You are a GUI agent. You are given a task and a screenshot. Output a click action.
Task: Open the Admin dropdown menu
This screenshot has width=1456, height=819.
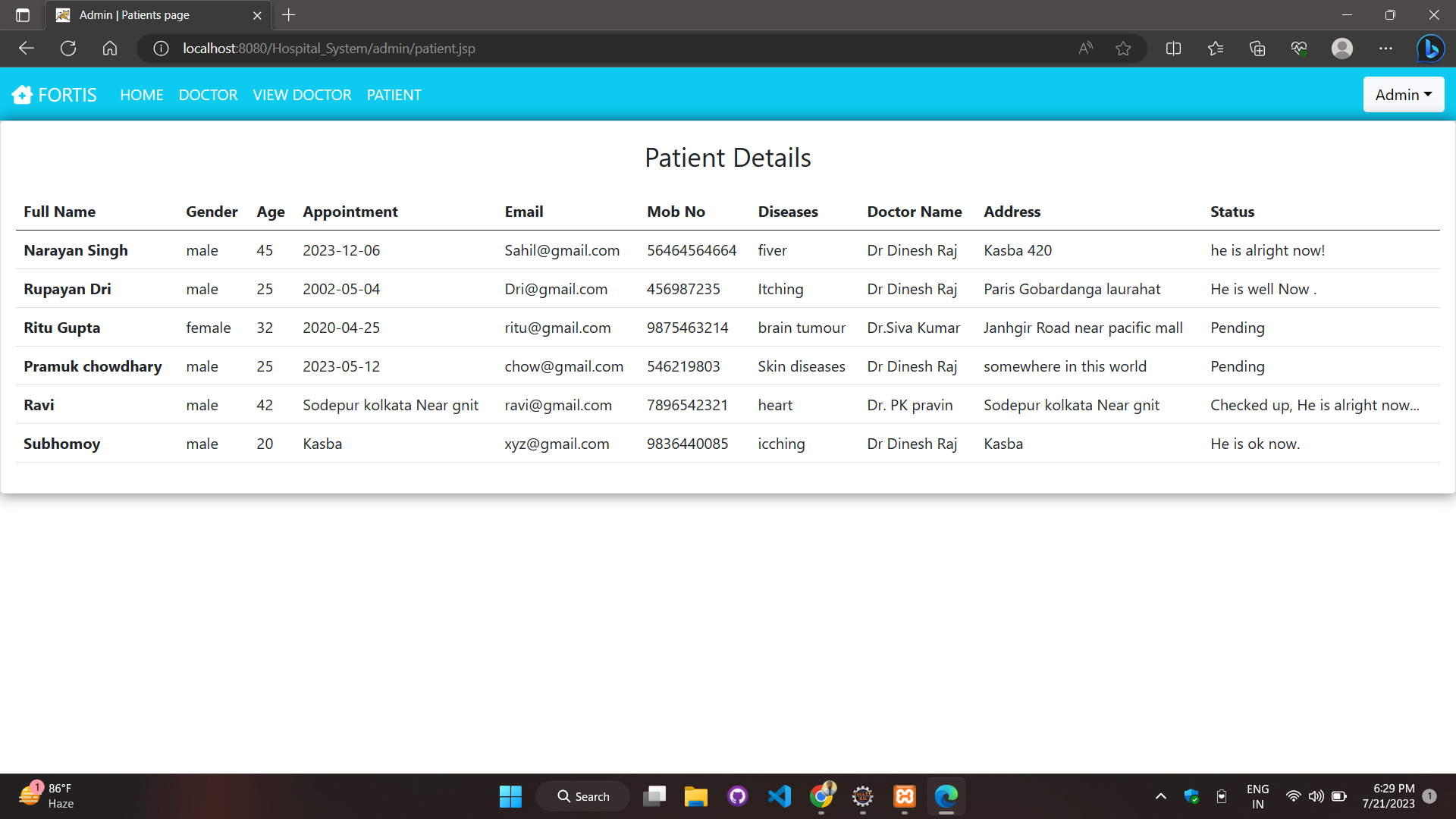point(1402,94)
